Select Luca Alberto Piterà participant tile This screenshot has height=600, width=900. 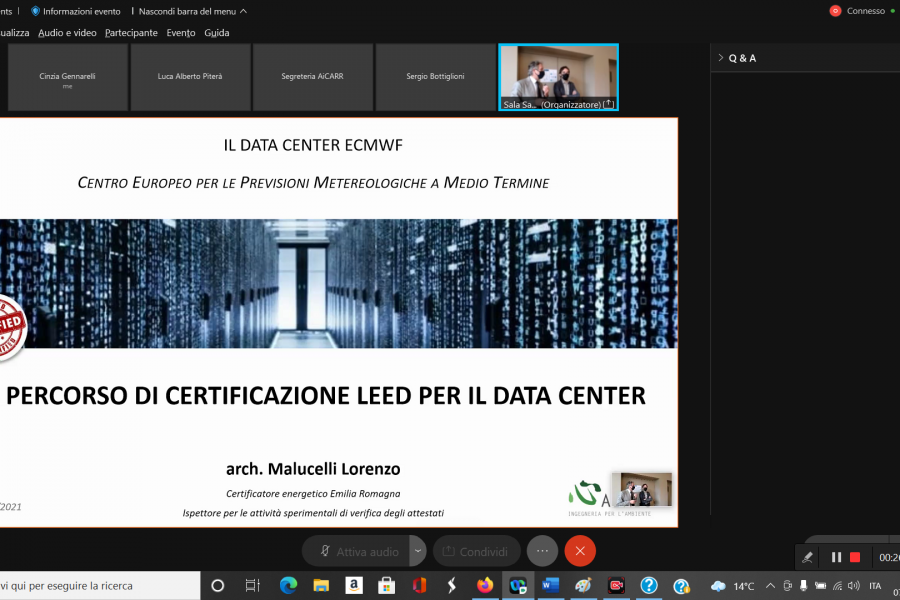point(190,77)
